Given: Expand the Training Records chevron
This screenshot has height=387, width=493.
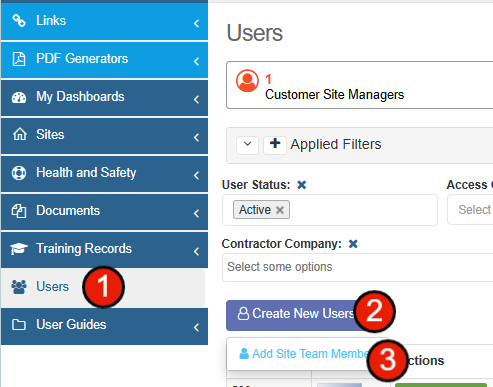Looking at the screenshot, I should 196,251.
